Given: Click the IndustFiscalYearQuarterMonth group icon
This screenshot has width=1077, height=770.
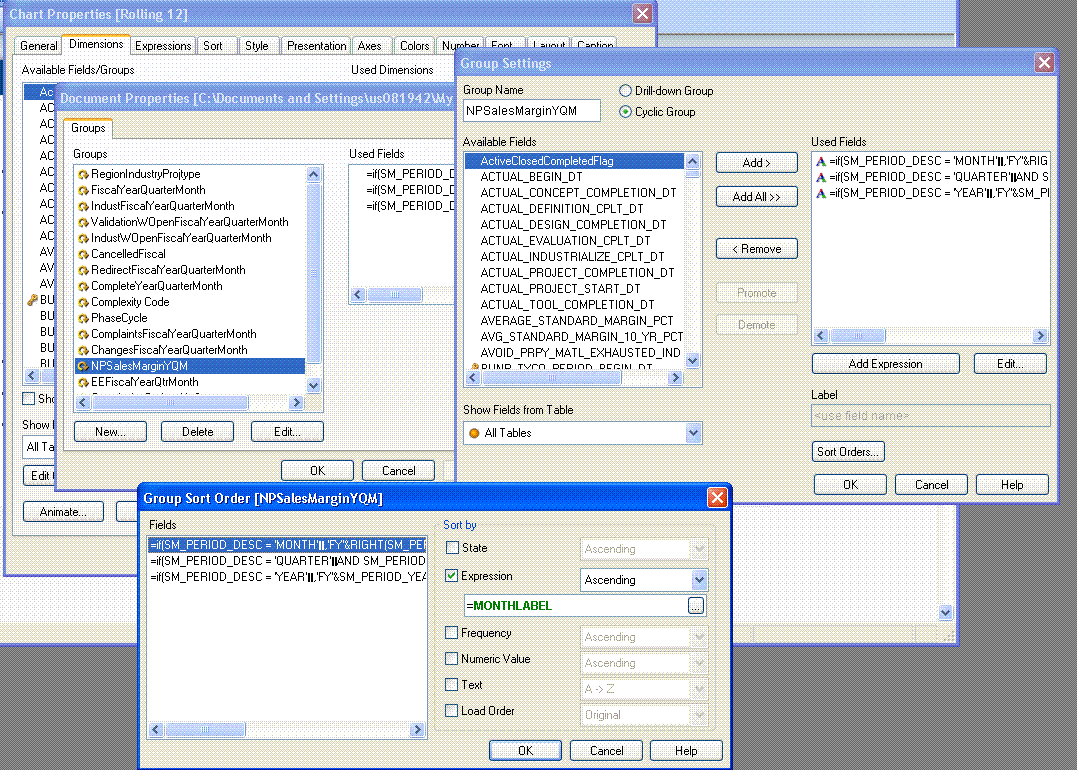Looking at the screenshot, I should point(83,206).
